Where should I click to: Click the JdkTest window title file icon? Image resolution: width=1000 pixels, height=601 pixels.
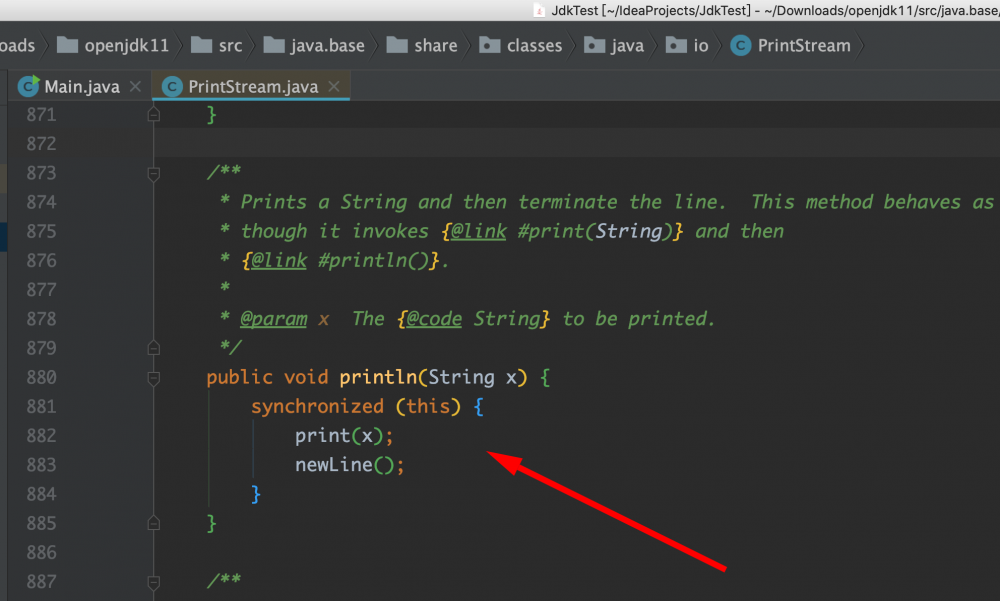pos(539,10)
